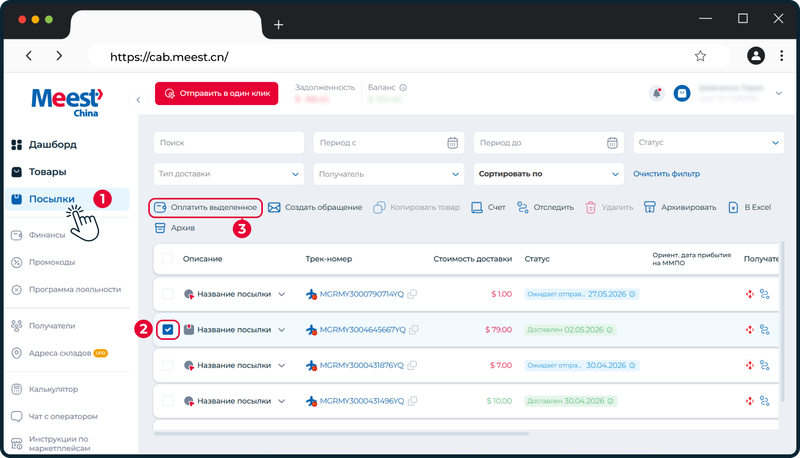The width and height of the screenshot is (800, 458).
Task: Check the parcel row MGRMY3000431496YQ
Action: (167, 401)
